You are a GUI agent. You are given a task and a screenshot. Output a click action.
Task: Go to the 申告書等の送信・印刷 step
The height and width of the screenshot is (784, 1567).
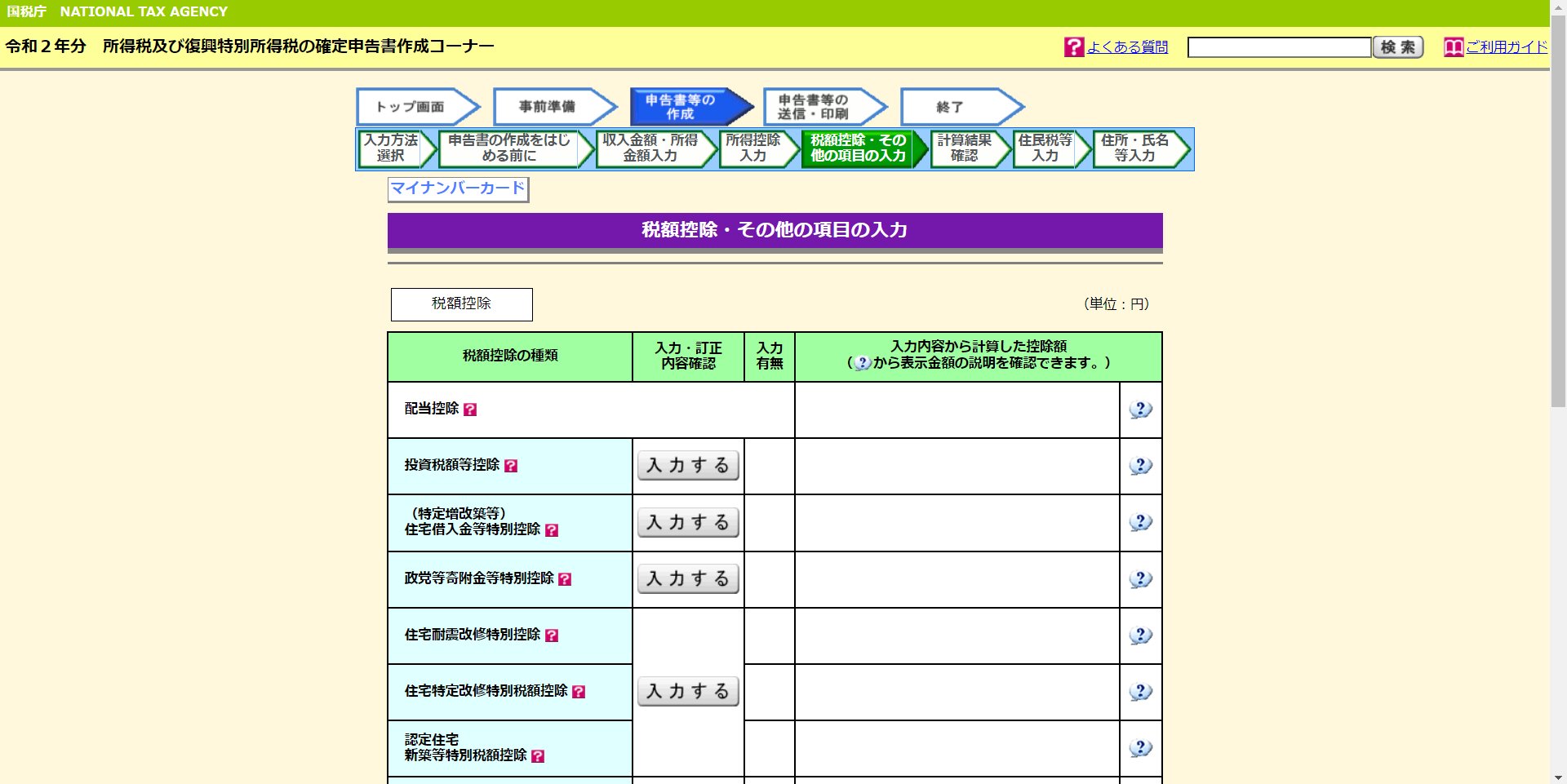tap(824, 107)
